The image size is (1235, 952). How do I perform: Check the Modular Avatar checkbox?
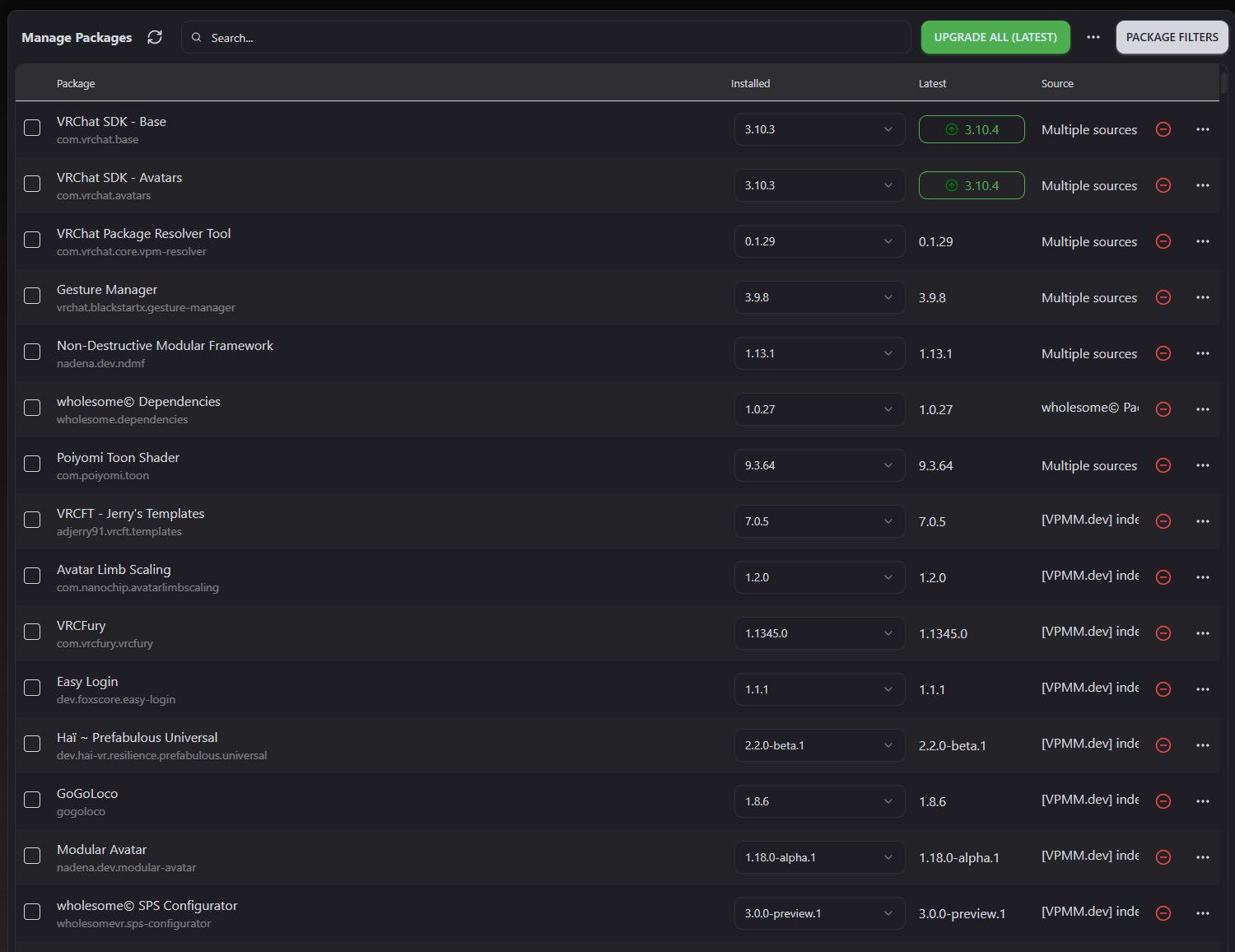coord(32,856)
